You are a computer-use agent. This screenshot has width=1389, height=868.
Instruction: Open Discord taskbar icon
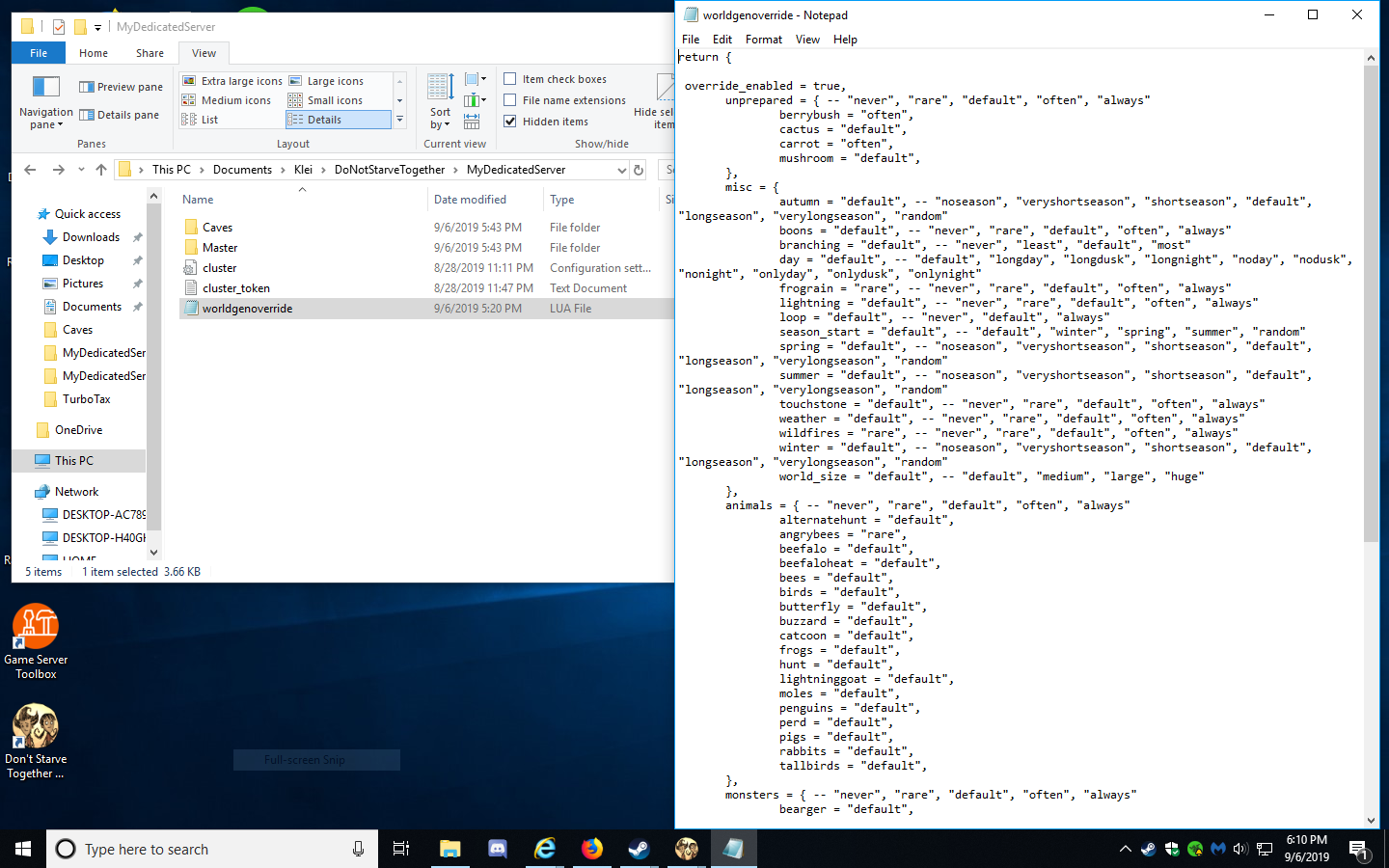click(x=498, y=849)
